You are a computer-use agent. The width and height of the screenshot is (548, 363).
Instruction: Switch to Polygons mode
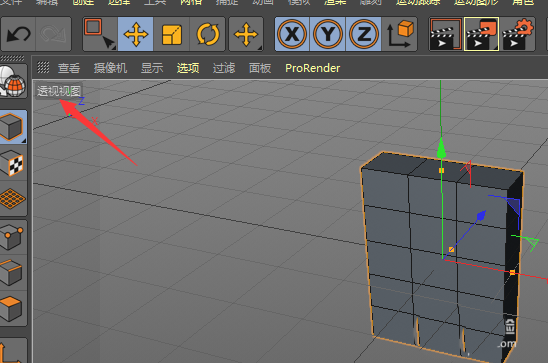pyautogui.click(x=12, y=308)
